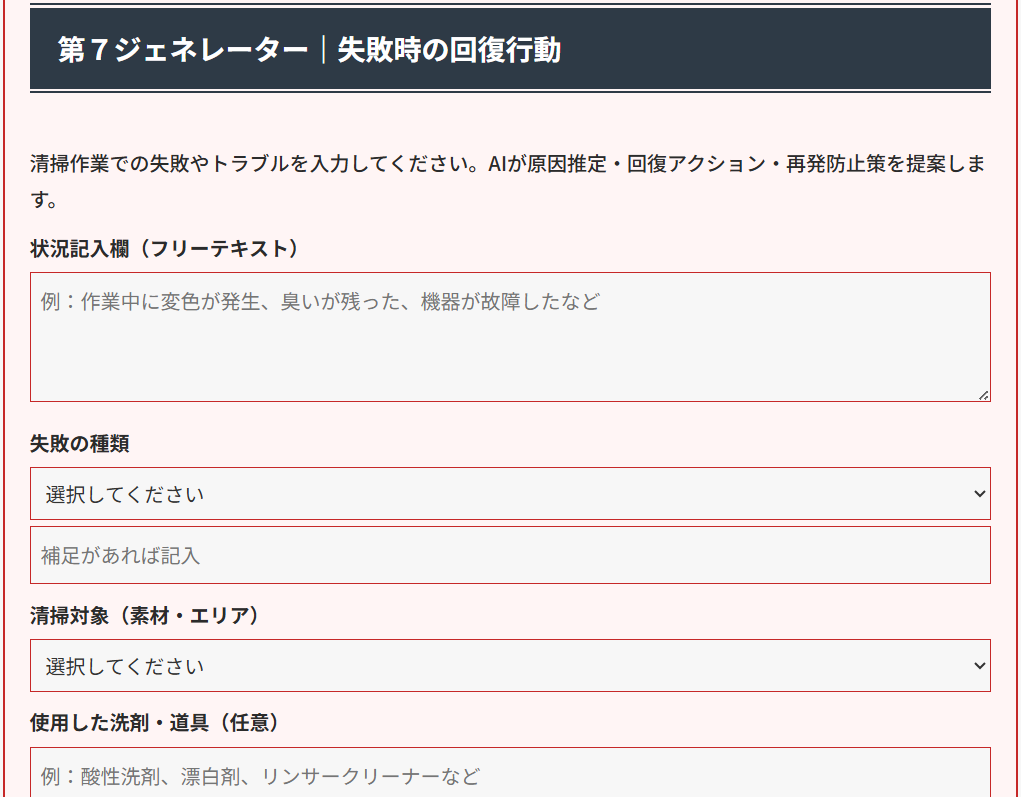Click the 例：作業中に変色が発生 placeholder text
This screenshot has width=1021, height=797.
(x=320, y=301)
